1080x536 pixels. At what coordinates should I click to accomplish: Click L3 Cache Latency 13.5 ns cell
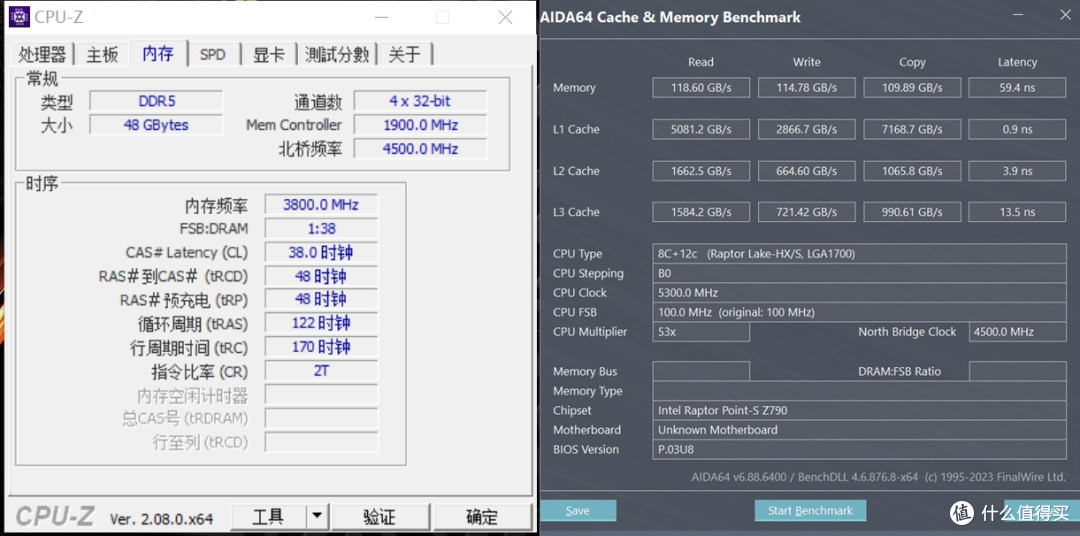1017,212
